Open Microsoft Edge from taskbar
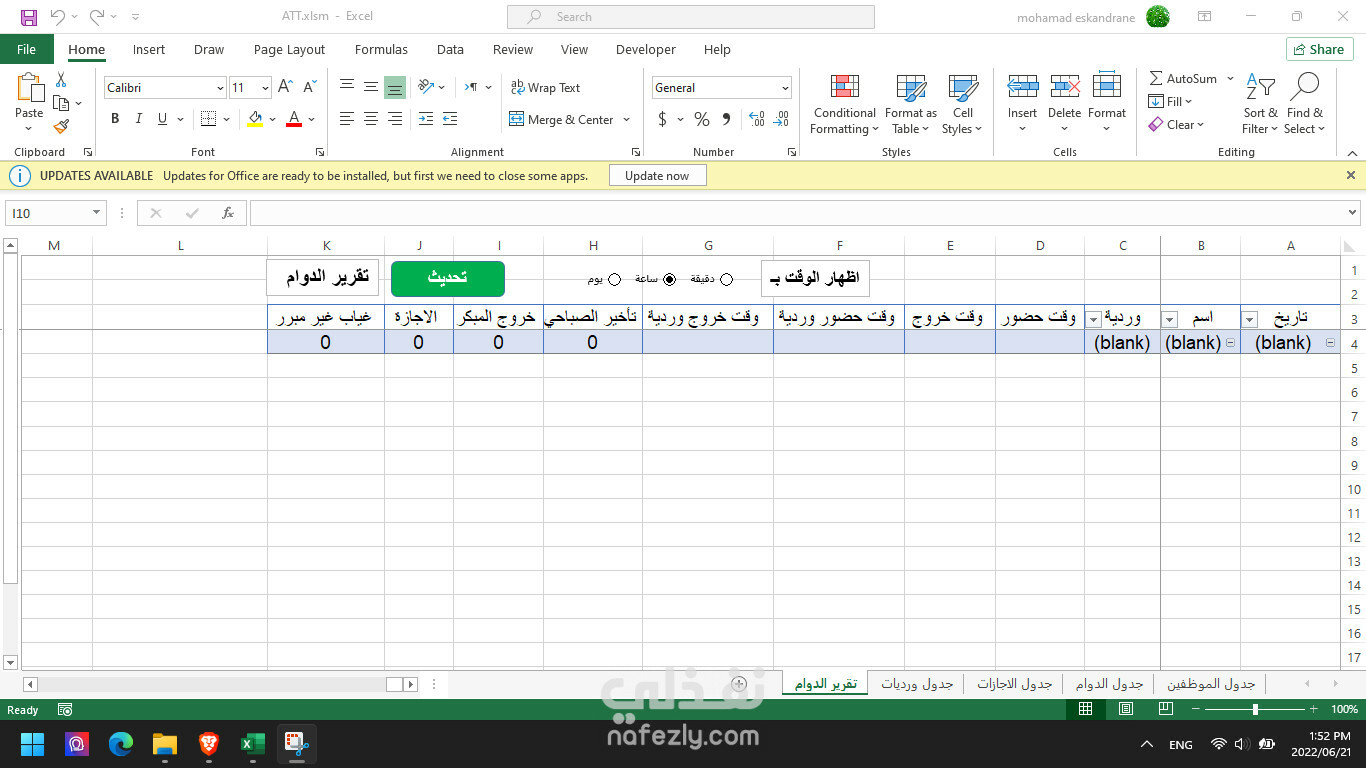1366x768 pixels. (x=121, y=744)
